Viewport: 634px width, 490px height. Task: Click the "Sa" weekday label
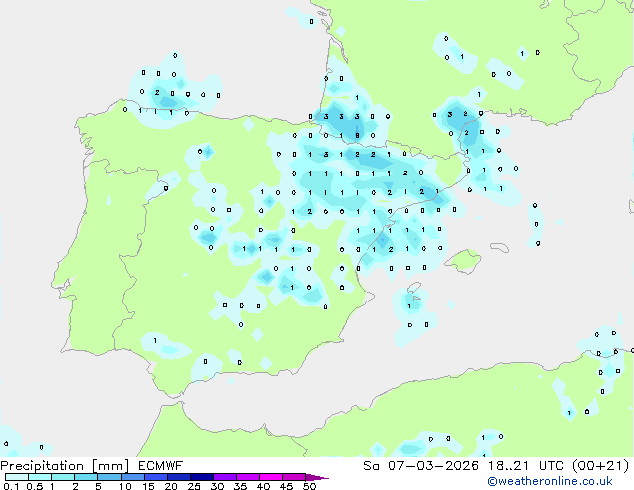[371, 466]
